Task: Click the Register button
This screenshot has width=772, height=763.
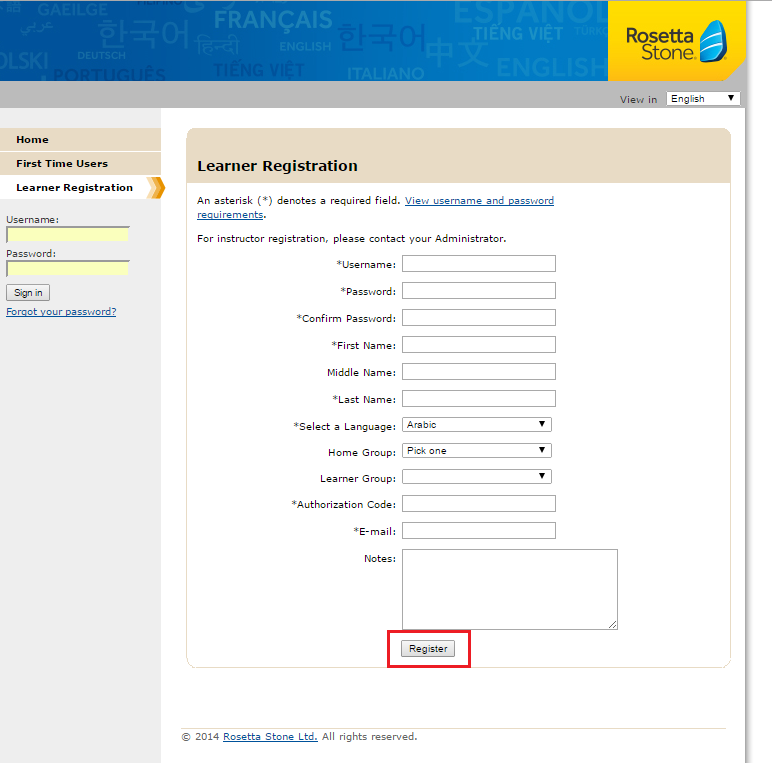Action: pyautogui.click(x=428, y=649)
